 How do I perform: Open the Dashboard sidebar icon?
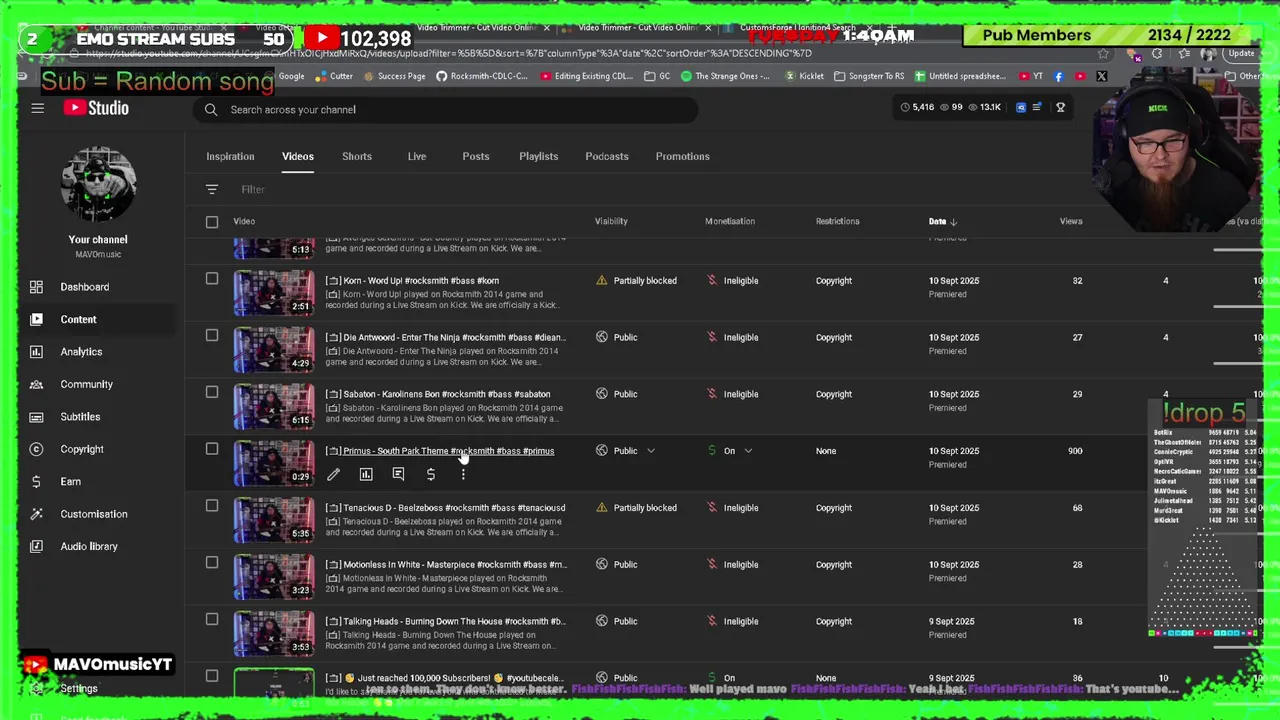coord(36,287)
